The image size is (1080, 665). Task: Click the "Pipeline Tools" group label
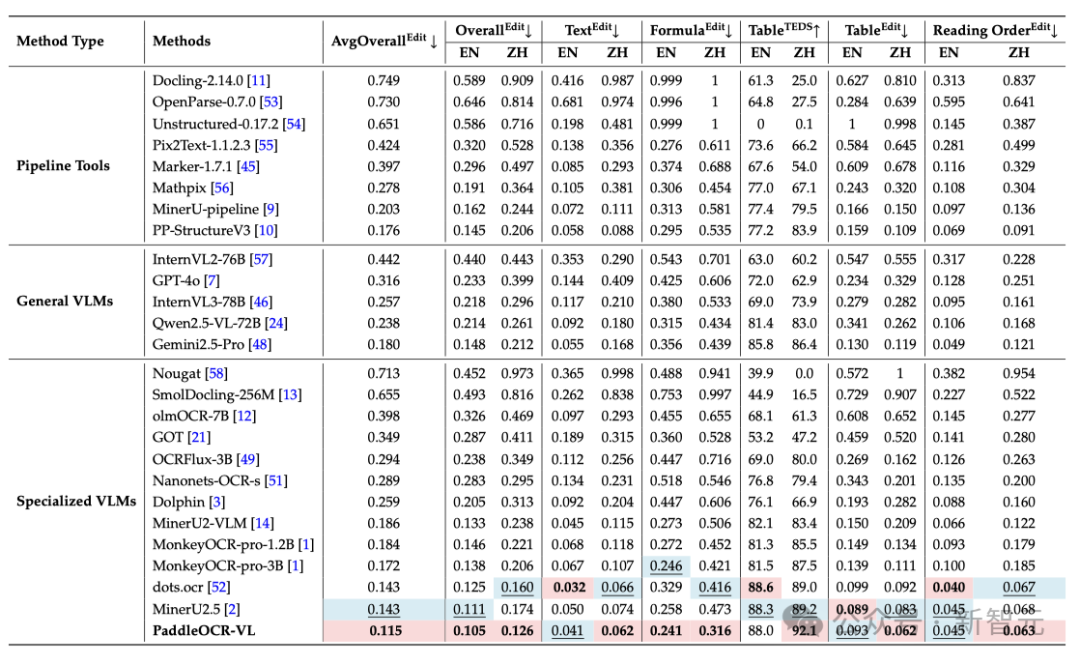(63, 166)
